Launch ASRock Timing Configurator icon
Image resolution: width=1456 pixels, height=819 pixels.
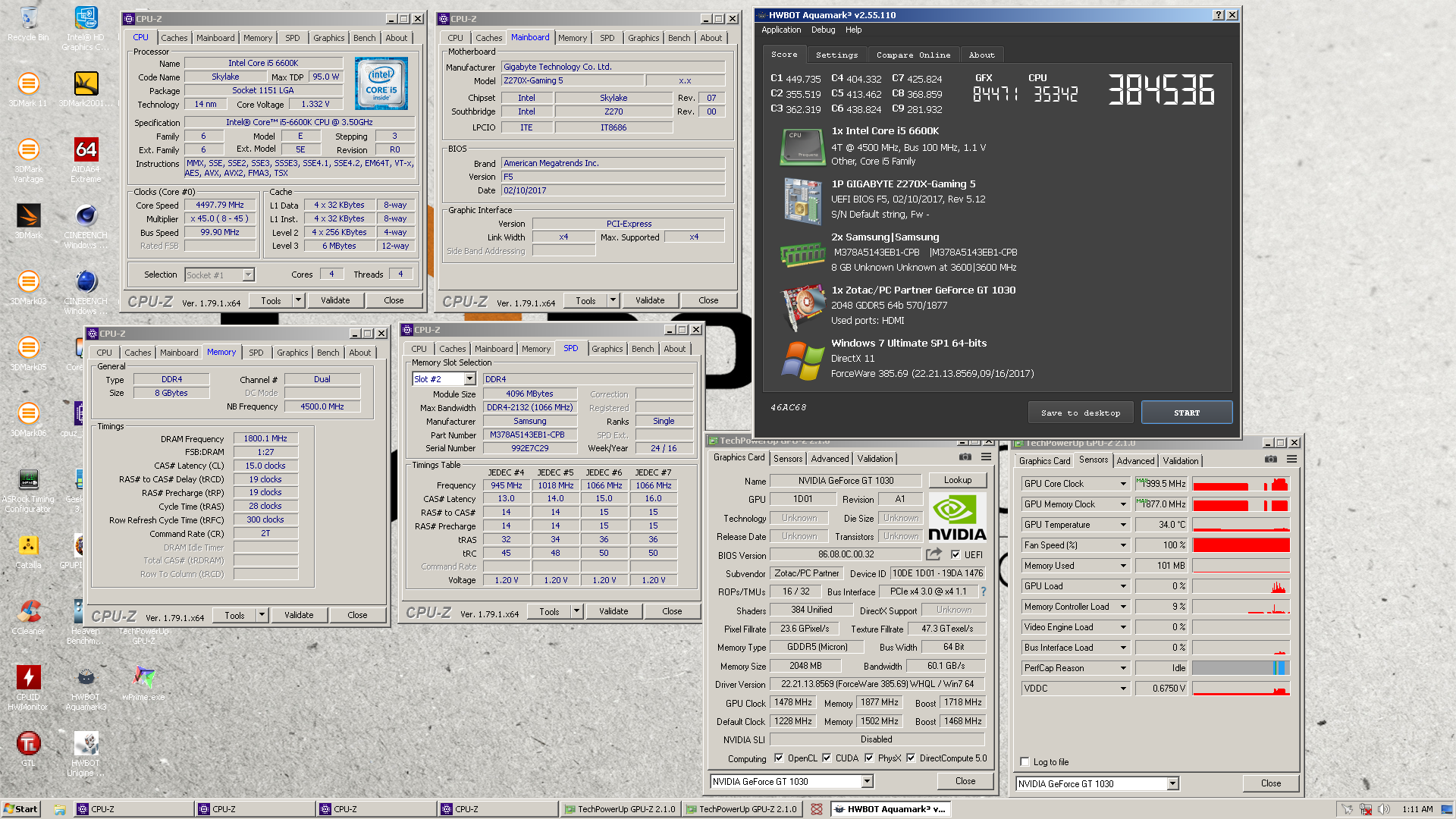pos(28,490)
